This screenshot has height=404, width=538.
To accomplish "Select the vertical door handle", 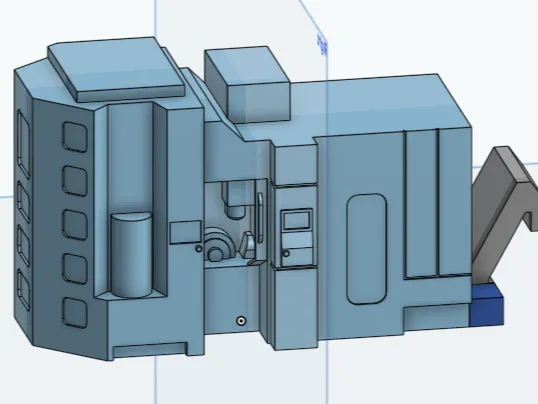I will [x=260, y=218].
